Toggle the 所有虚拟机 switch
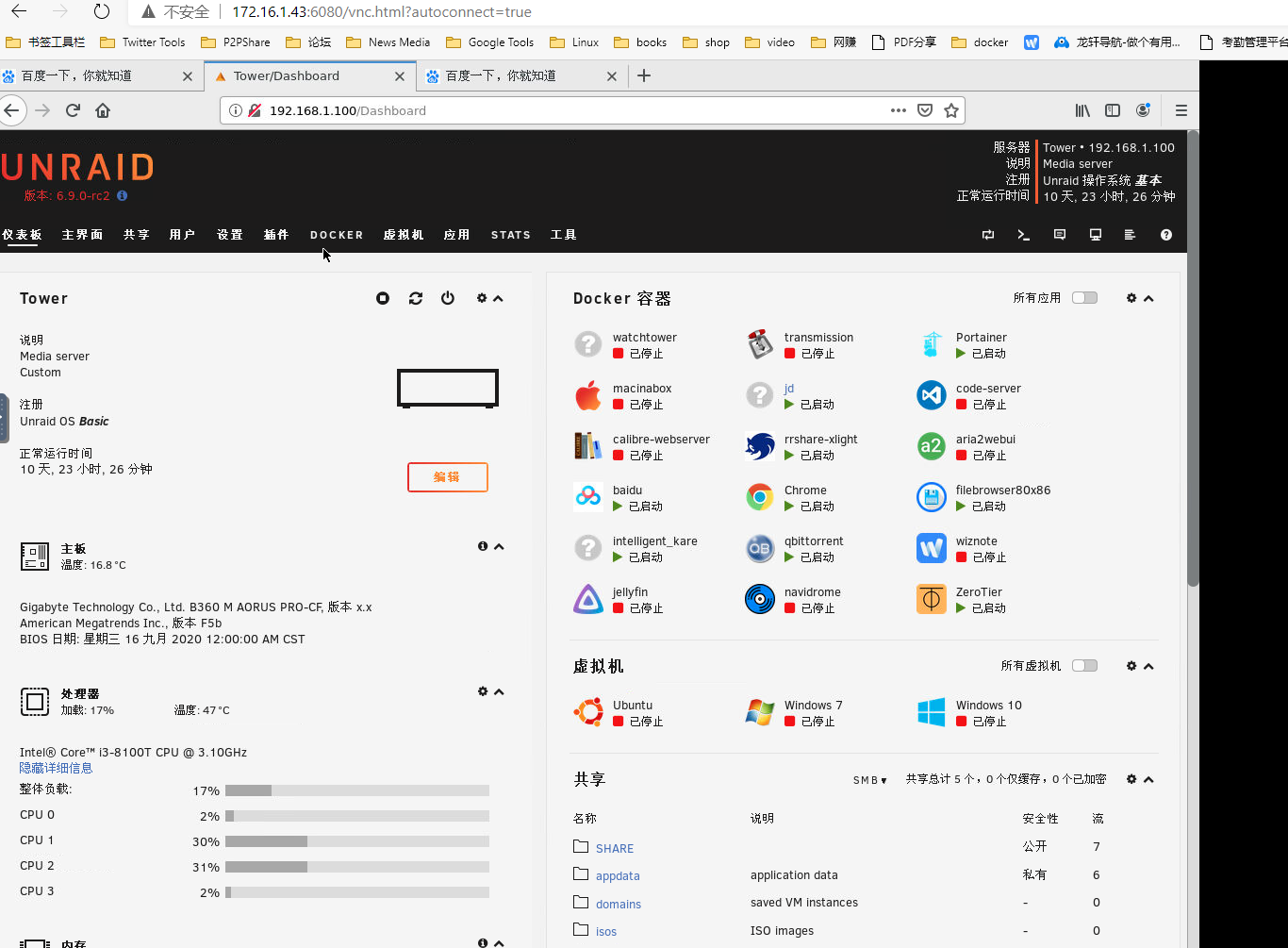1288x948 pixels. click(x=1084, y=666)
